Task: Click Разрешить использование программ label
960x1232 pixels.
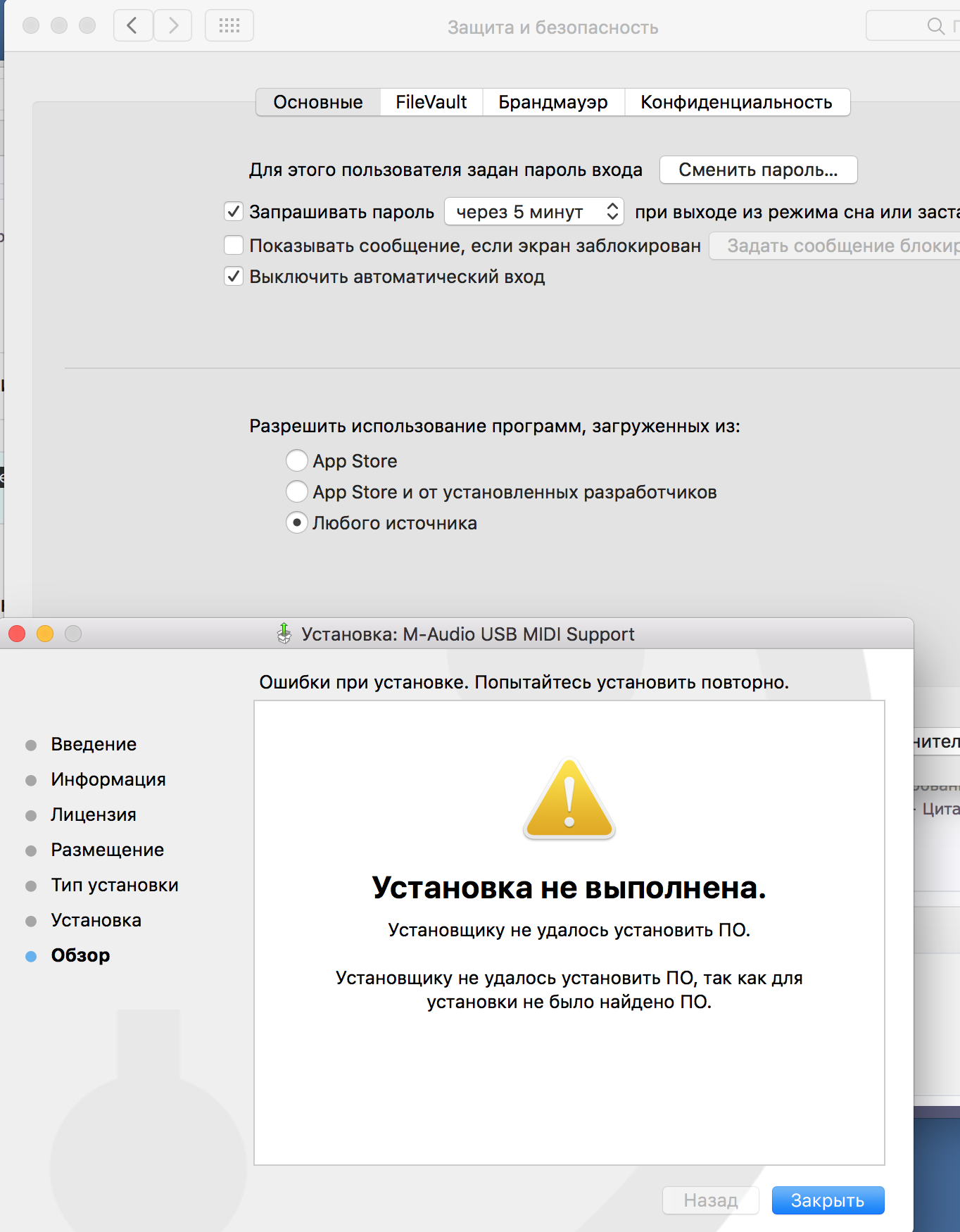Action: point(495,426)
